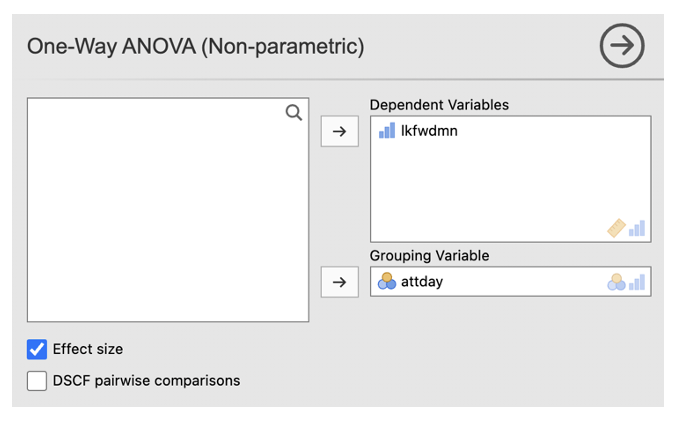Click ruler continuous-type icon in Dependent Variables box

click(616, 228)
